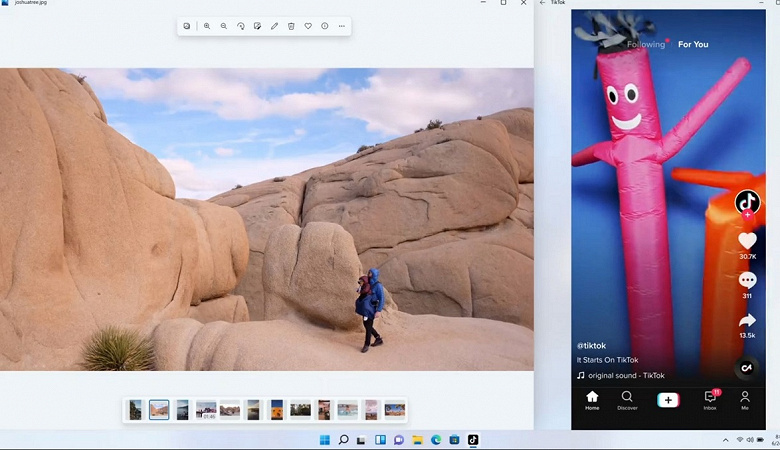This screenshot has width=780, height=450.
Task: Follow the TikTok profile via avatar plus
Action: (747, 215)
